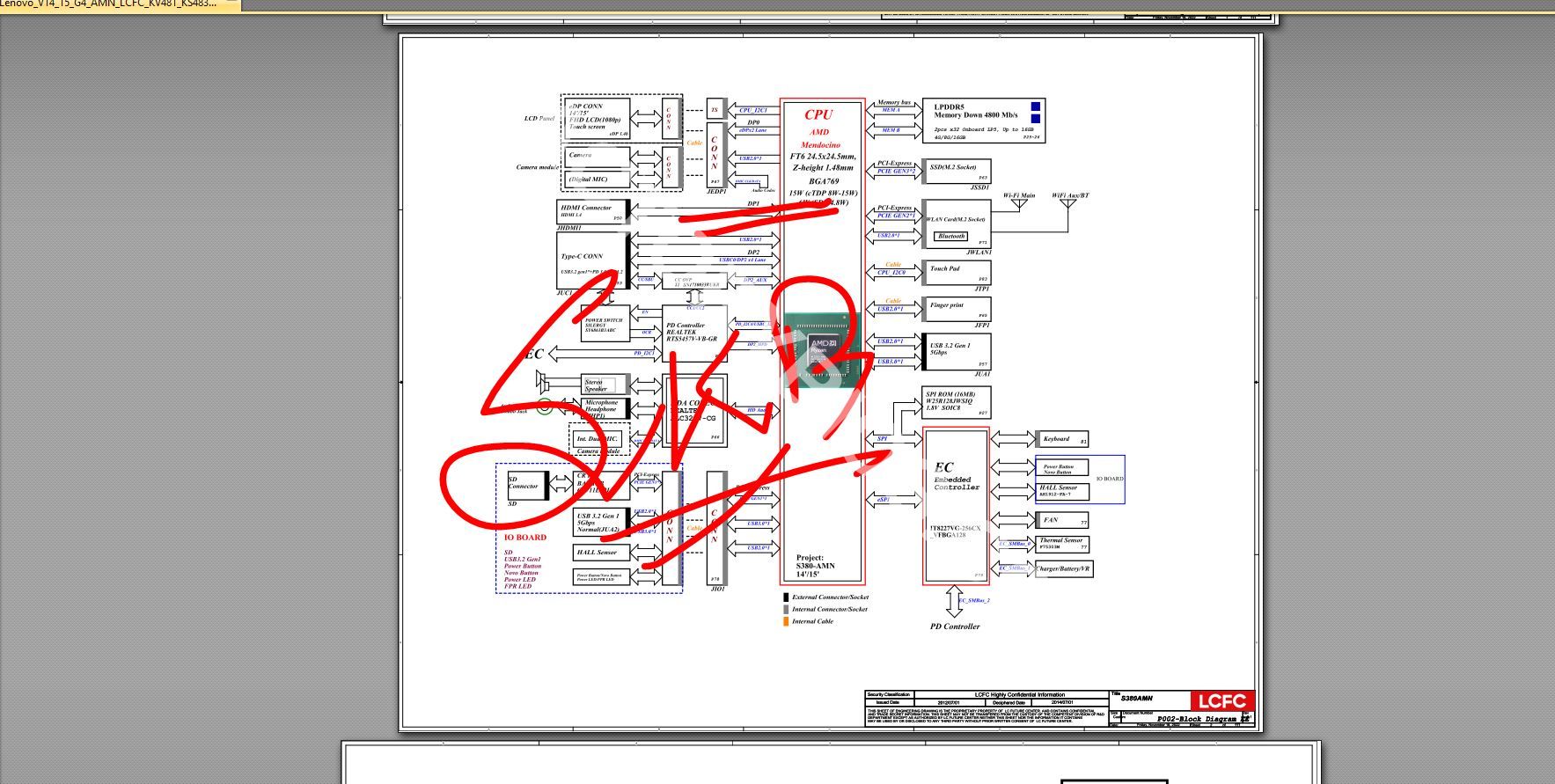Select the 'CPU_I2C0' signal label

coord(891,273)
